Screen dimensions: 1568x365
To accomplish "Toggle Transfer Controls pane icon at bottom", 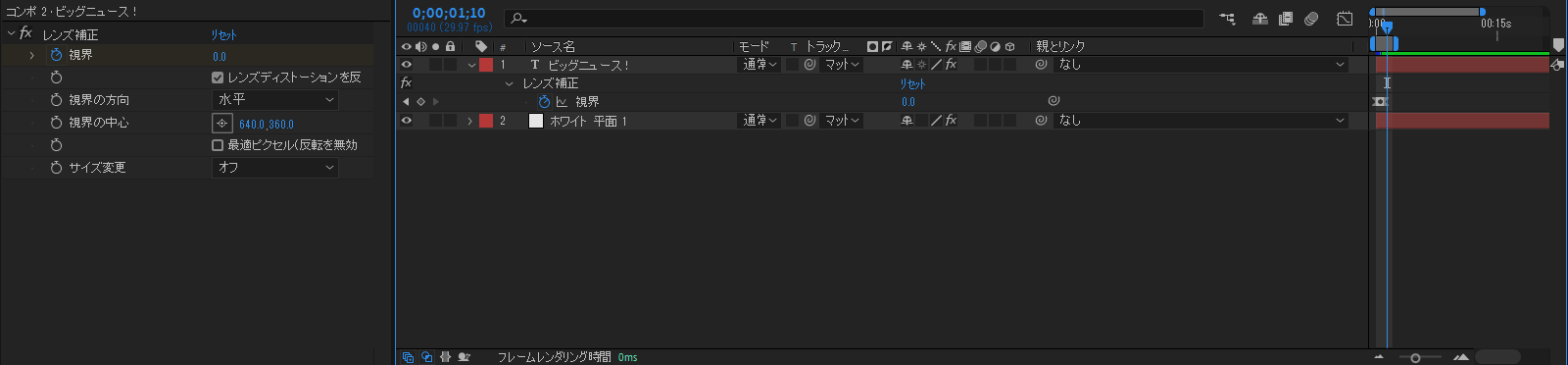I will tap(426, 357).
